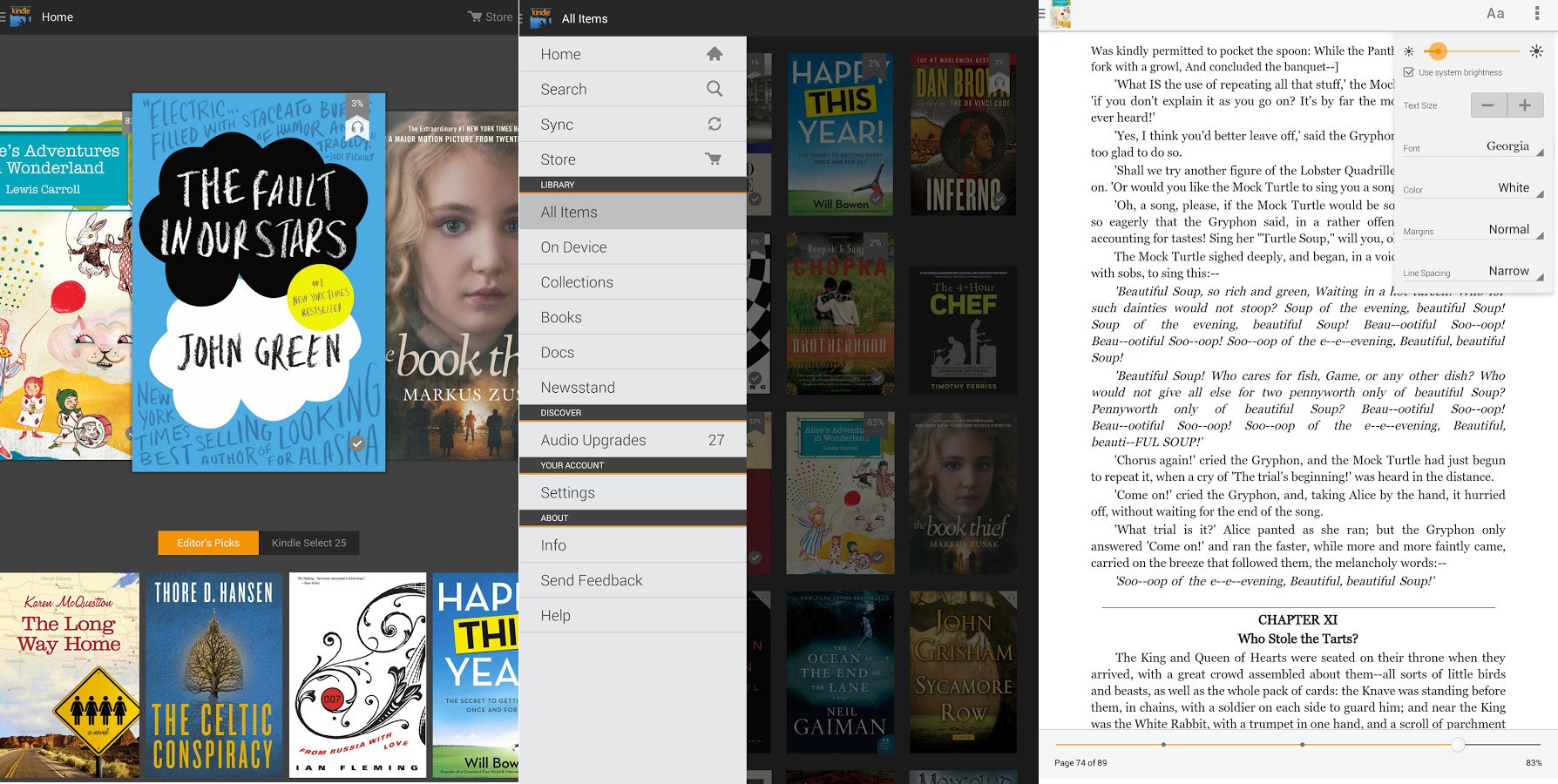Open The Fault in Our Stars cover

259,282
